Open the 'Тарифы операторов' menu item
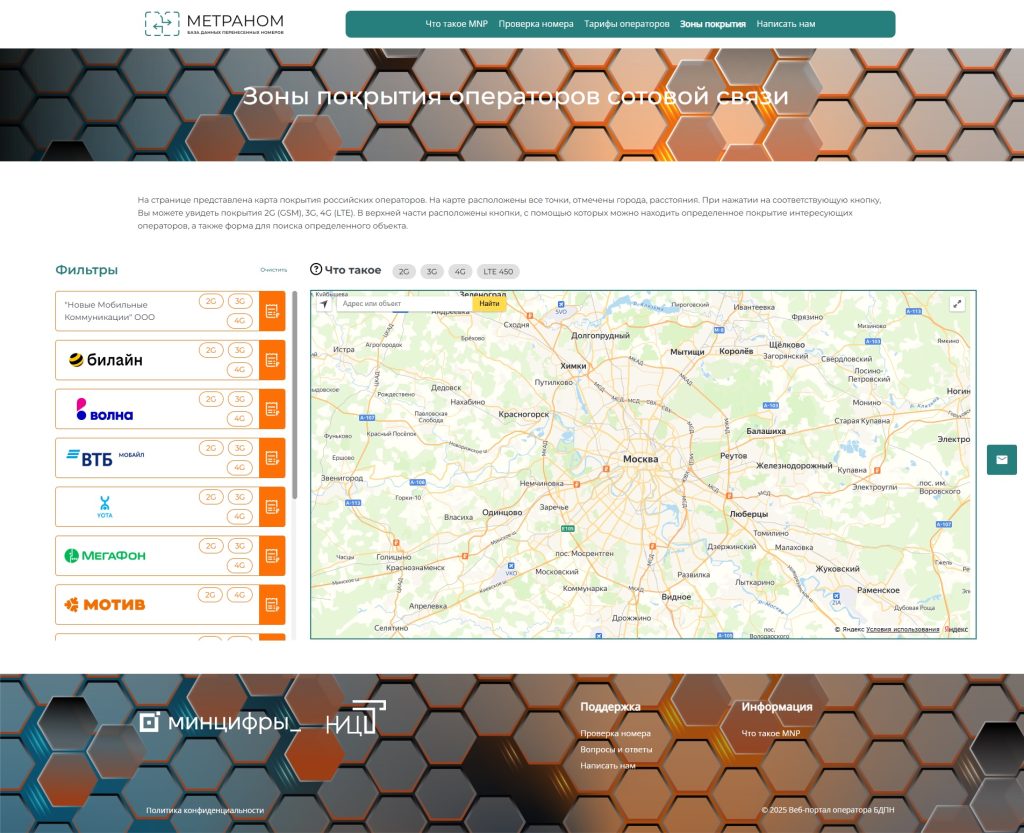 point(627,24)
